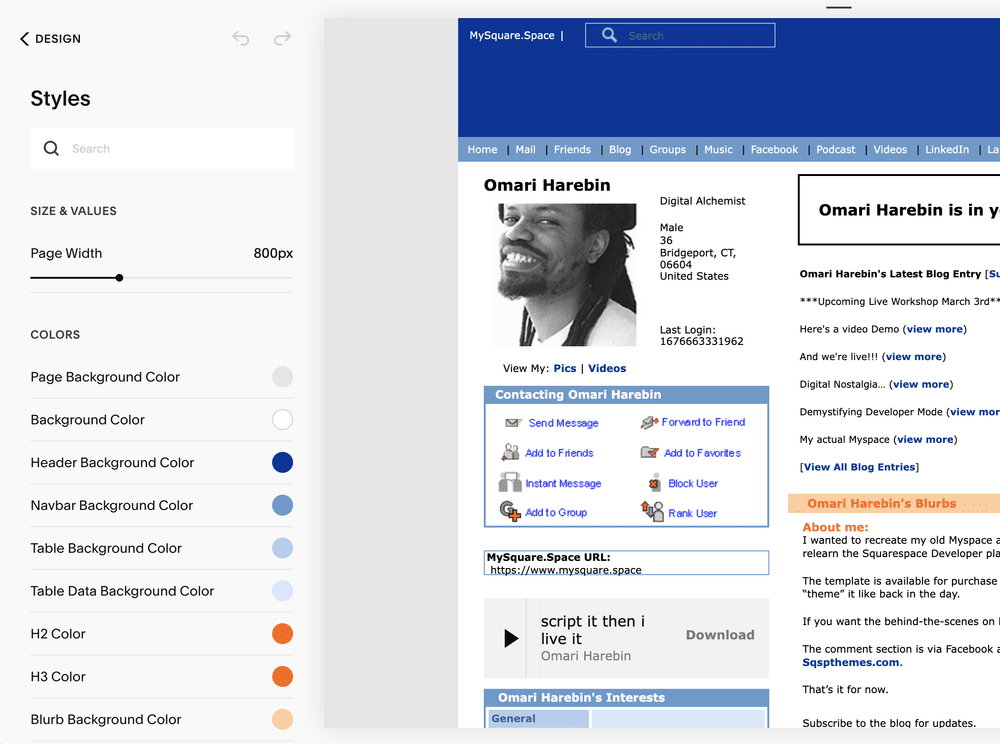Viewport: 1000px width, 744px height.
Task: Click the Send Message envelope icon
Action: tap(513, 423)
